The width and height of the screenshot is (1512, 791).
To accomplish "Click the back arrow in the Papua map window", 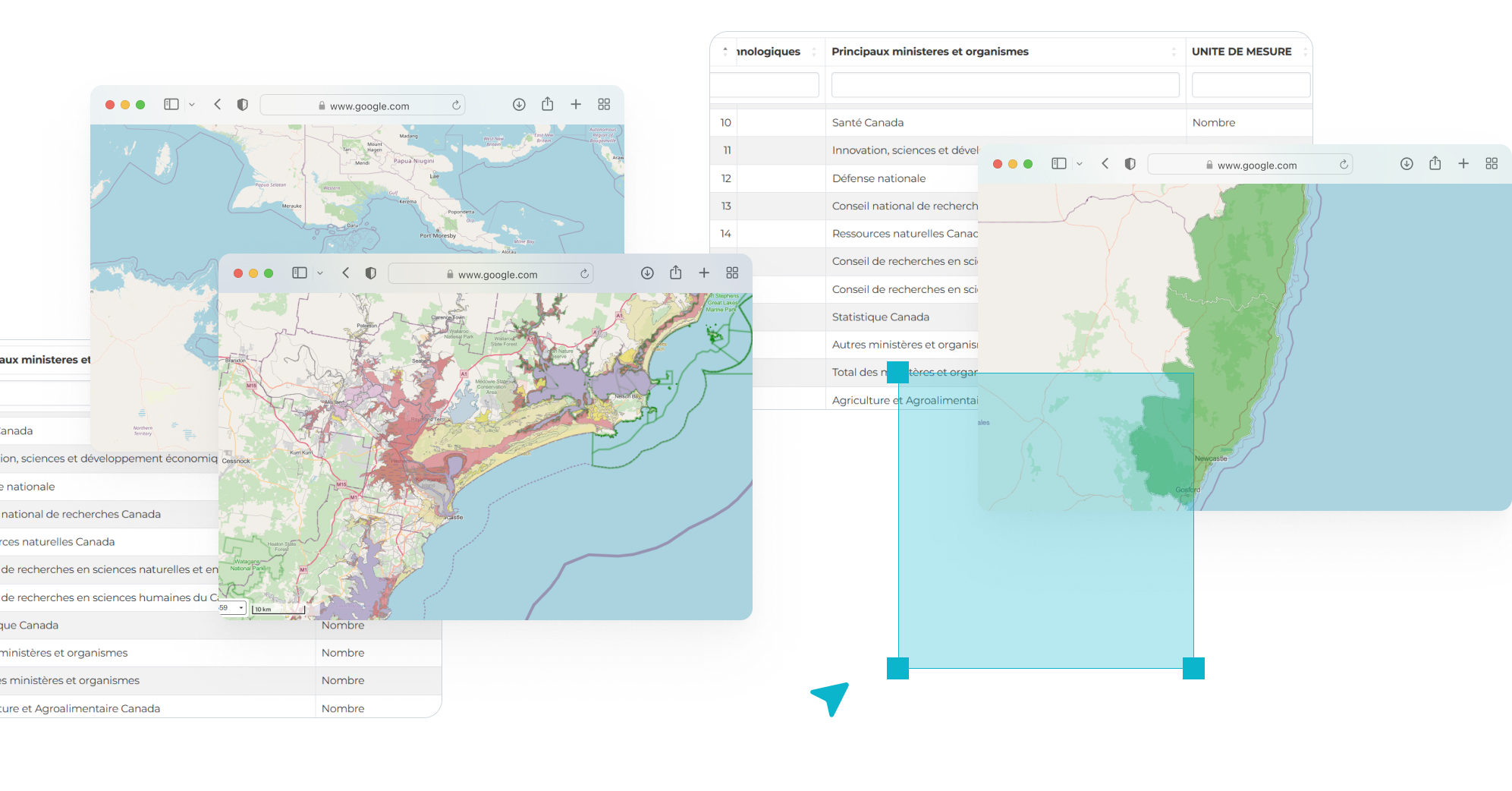I will coord(218,104).
